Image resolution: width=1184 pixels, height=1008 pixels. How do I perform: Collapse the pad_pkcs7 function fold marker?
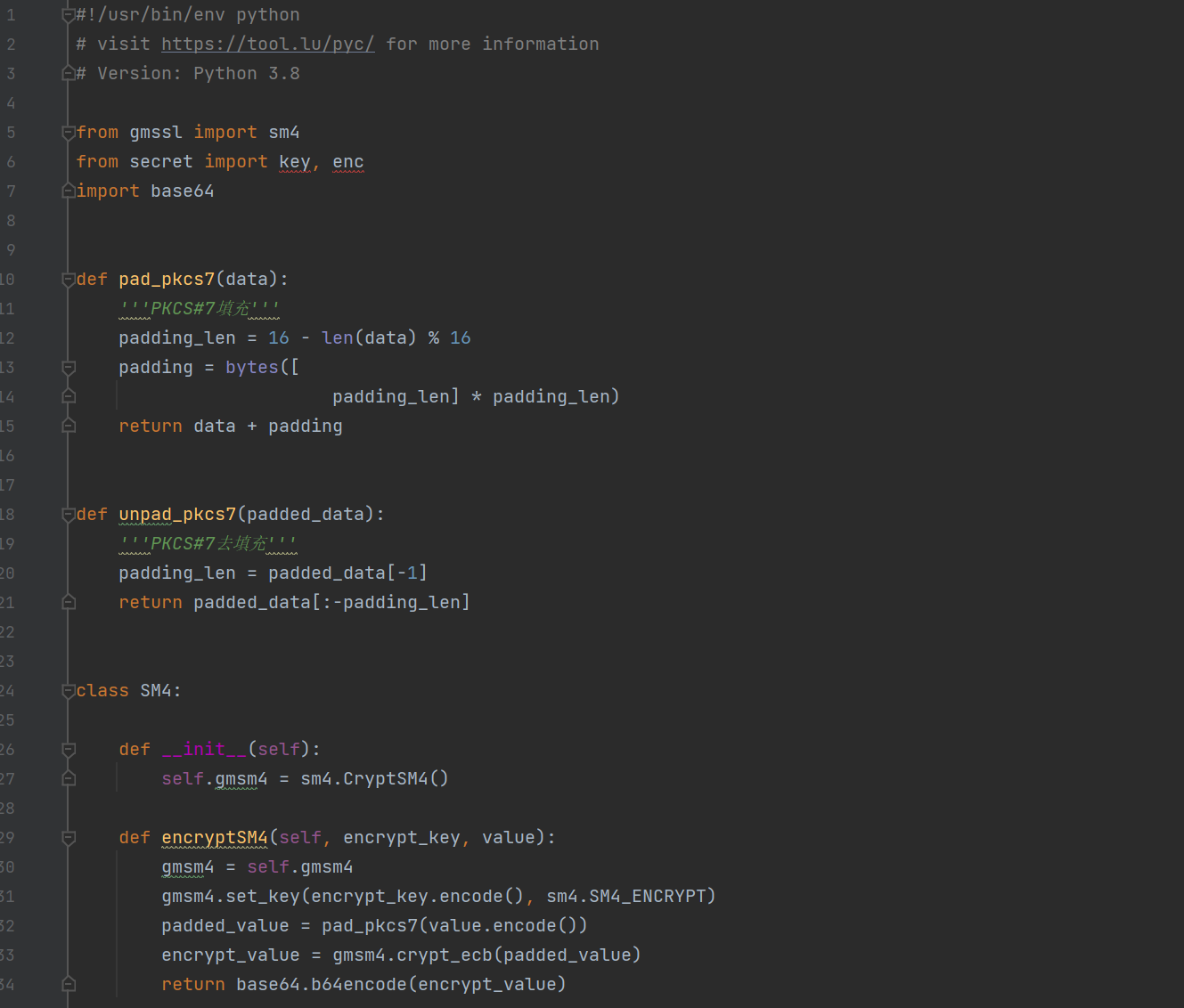pos(69,280)
